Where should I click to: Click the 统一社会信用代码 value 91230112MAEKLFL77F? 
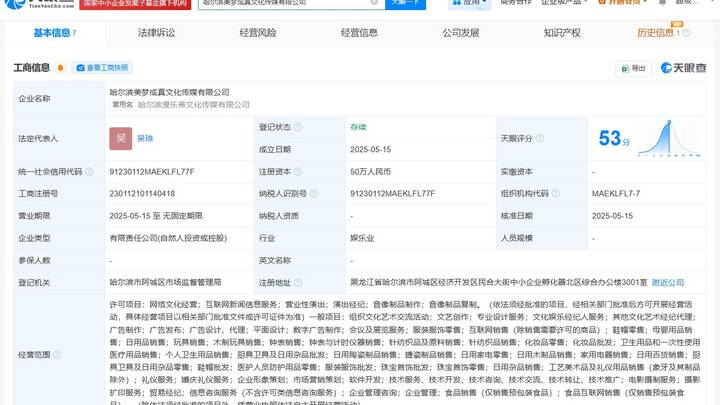(x=152, y=172)
